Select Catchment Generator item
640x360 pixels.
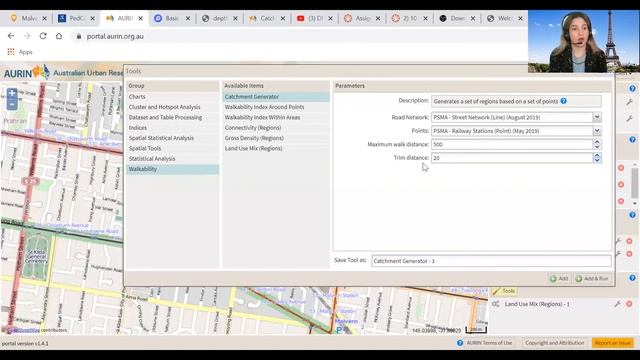(276, 97)
